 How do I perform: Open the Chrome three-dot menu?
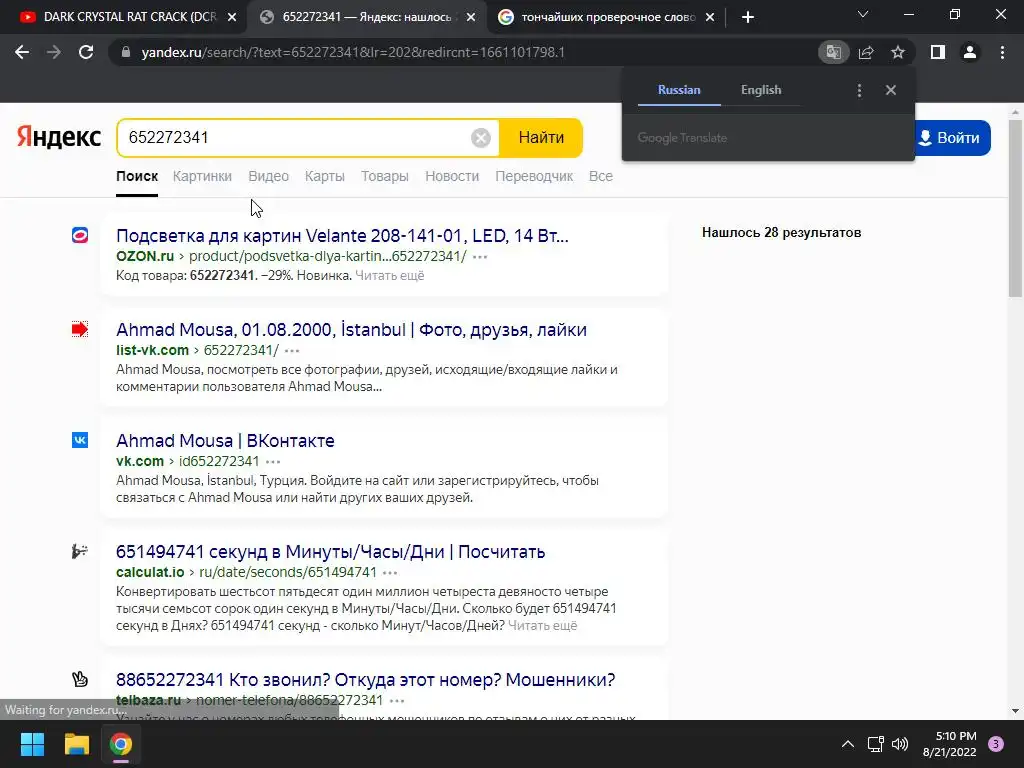coord(1002,52)
